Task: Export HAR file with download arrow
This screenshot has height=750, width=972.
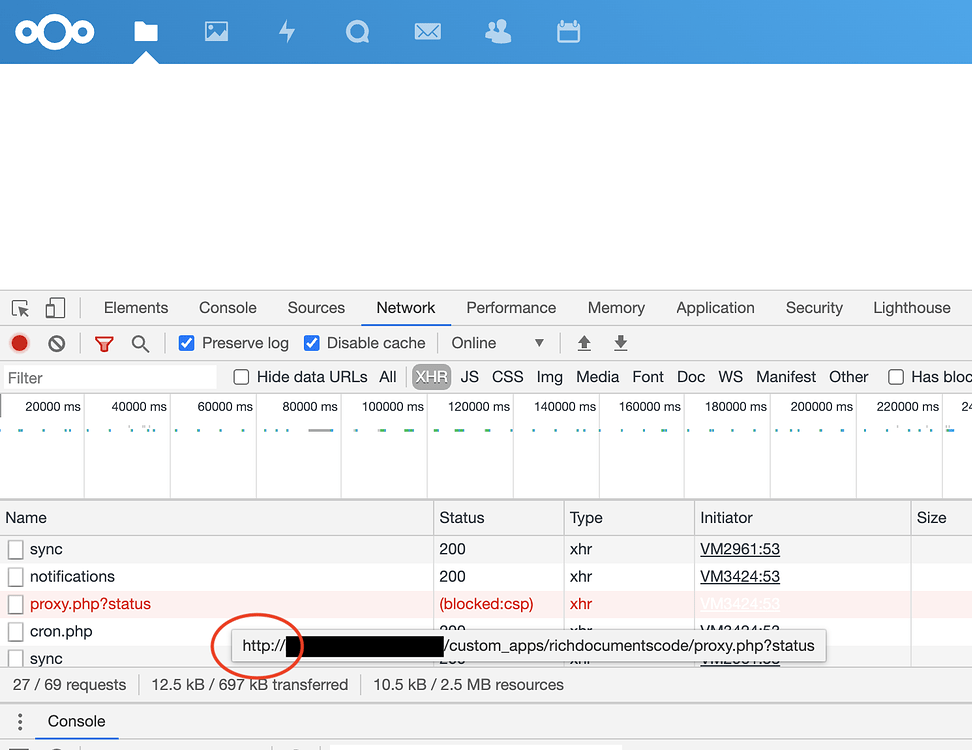Action: [x=621, y=343]
